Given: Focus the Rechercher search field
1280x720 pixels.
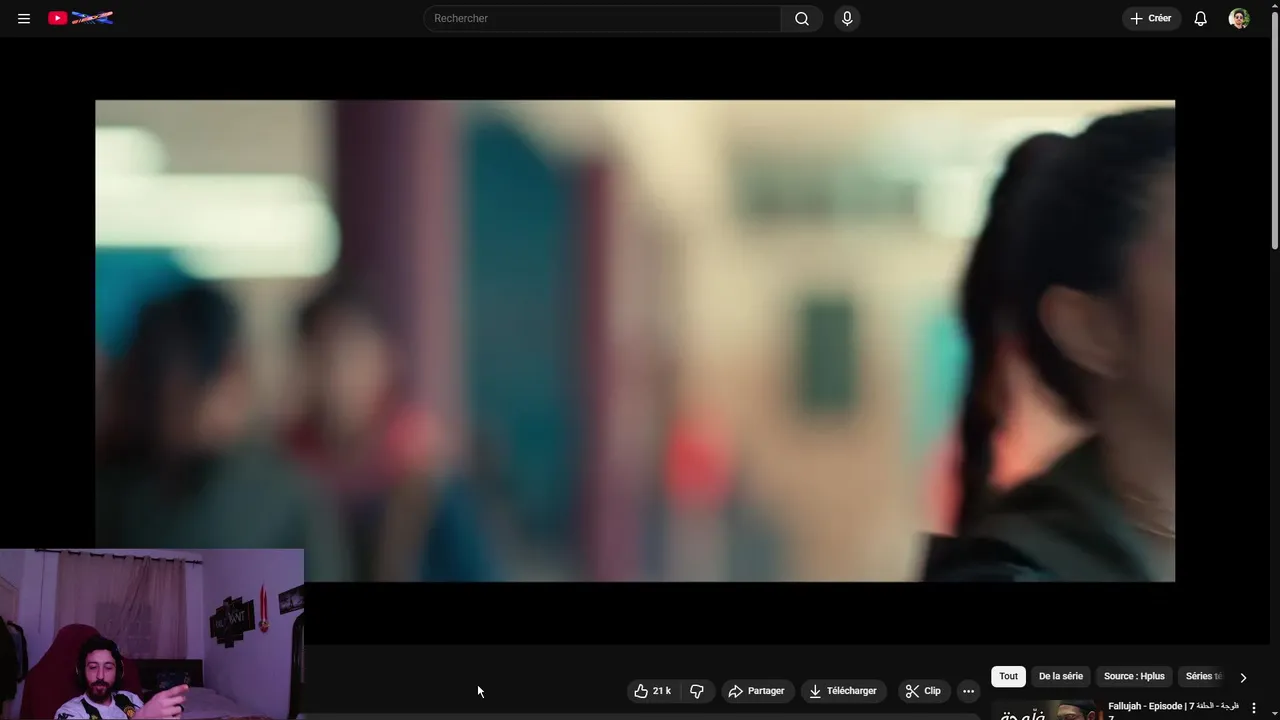Looking at the screenshot, I should (602, 18).
